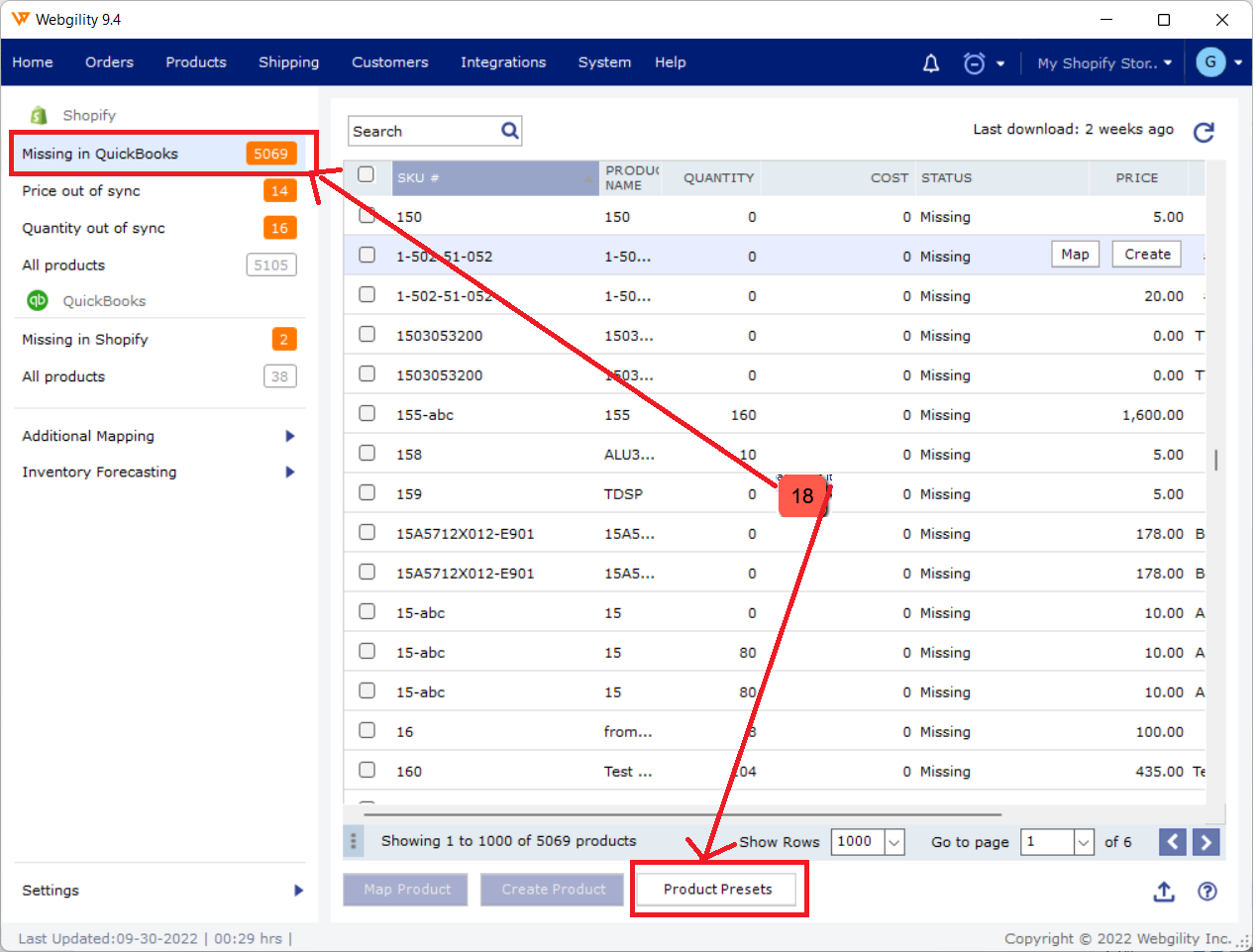
Task: Select the checkbox for SKU 160
Action: [x=367, y=770]
